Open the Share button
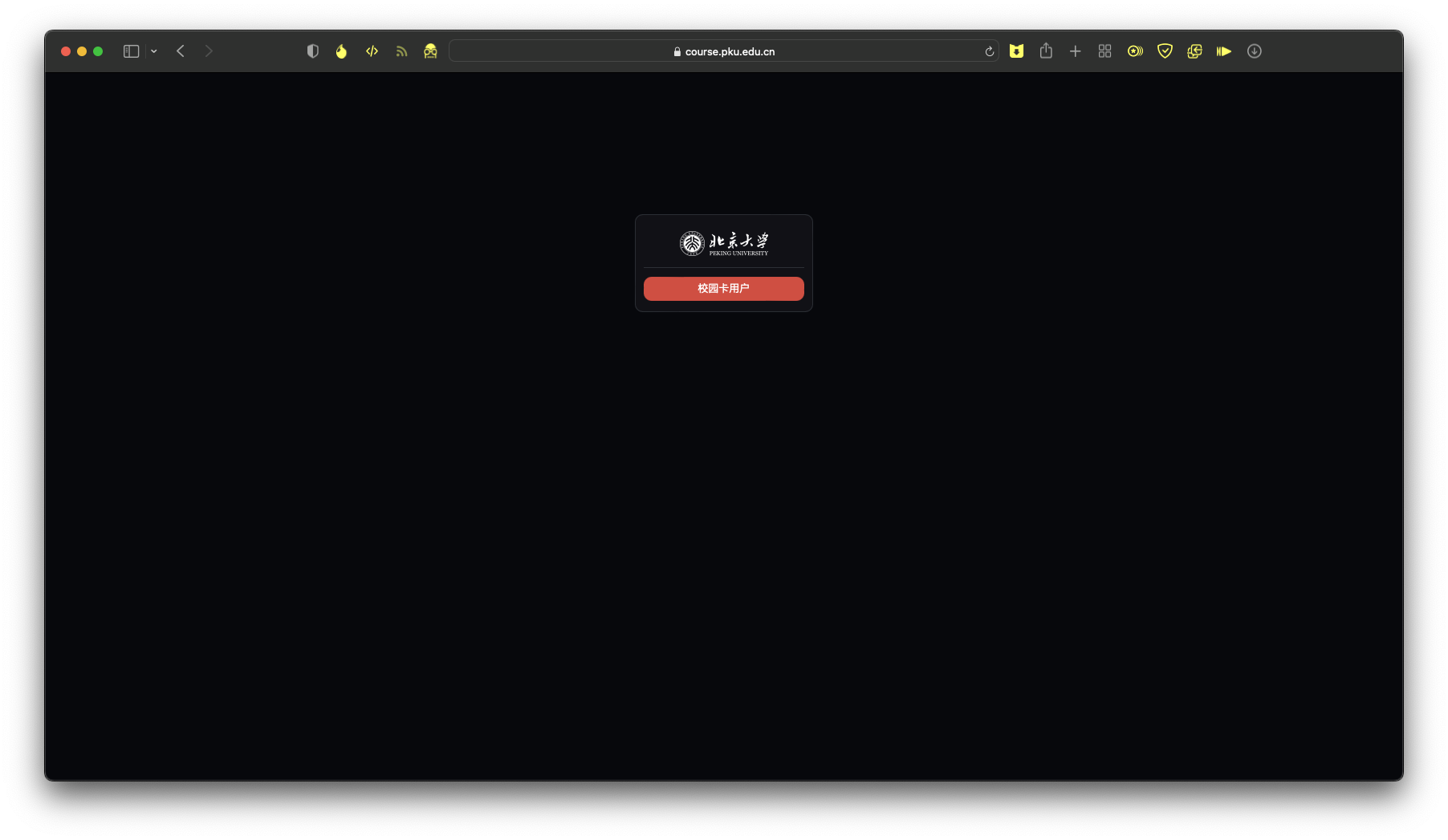The width and height of the screenshot is (1448, 840). pos(1046,51)
